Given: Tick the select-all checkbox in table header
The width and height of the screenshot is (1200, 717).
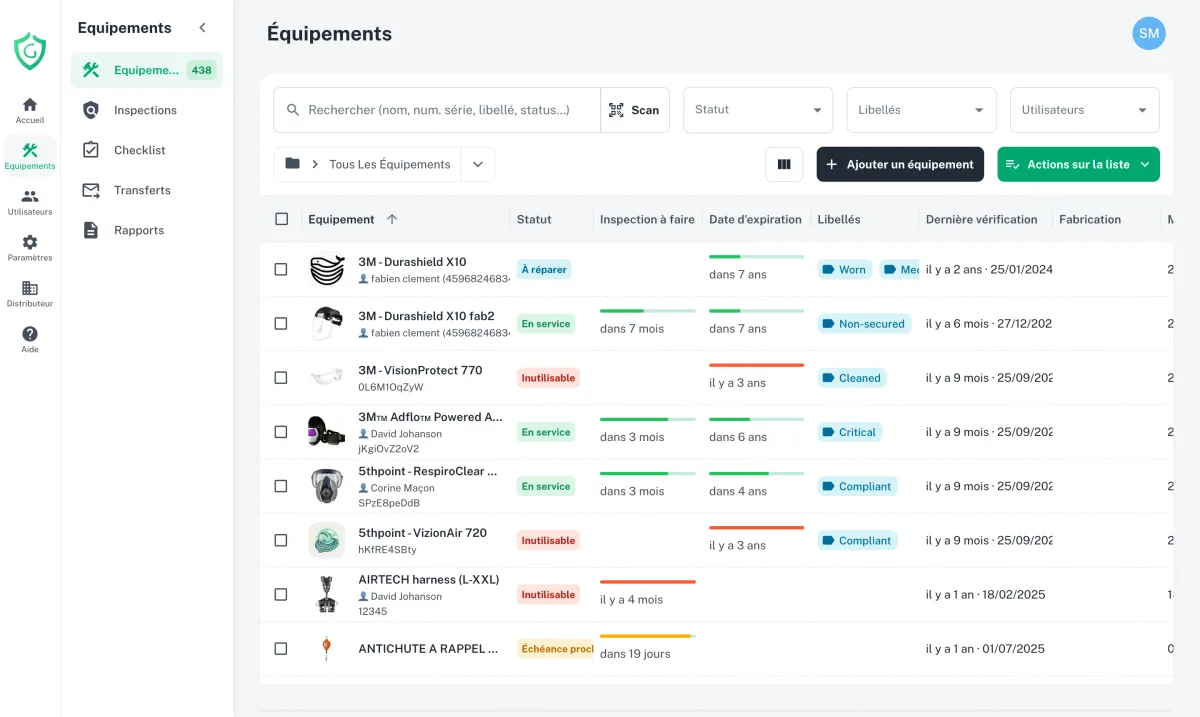Looking at the screenshot, I should pos(281,219).
